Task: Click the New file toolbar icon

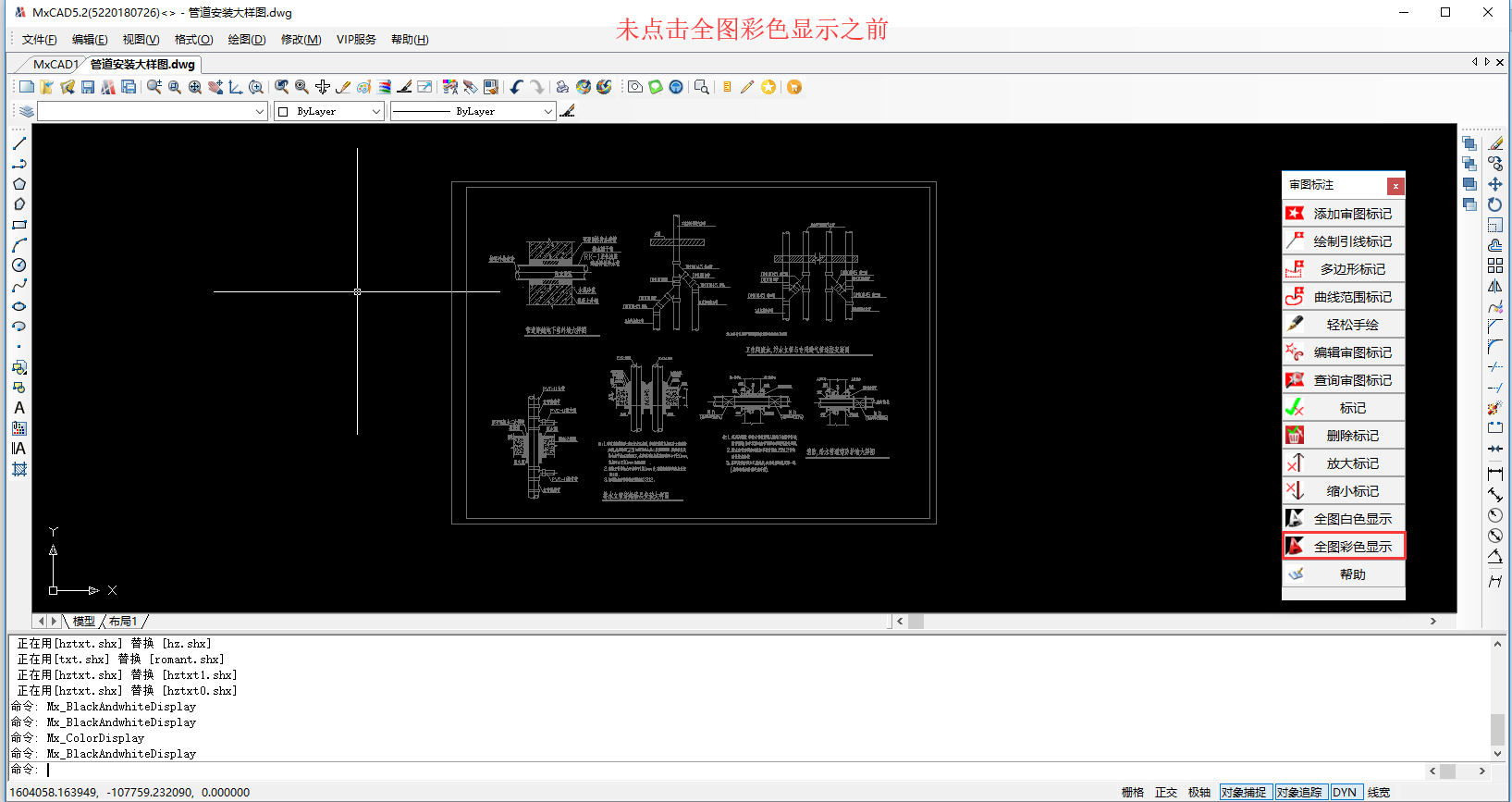Action: (x=27, y=87)
